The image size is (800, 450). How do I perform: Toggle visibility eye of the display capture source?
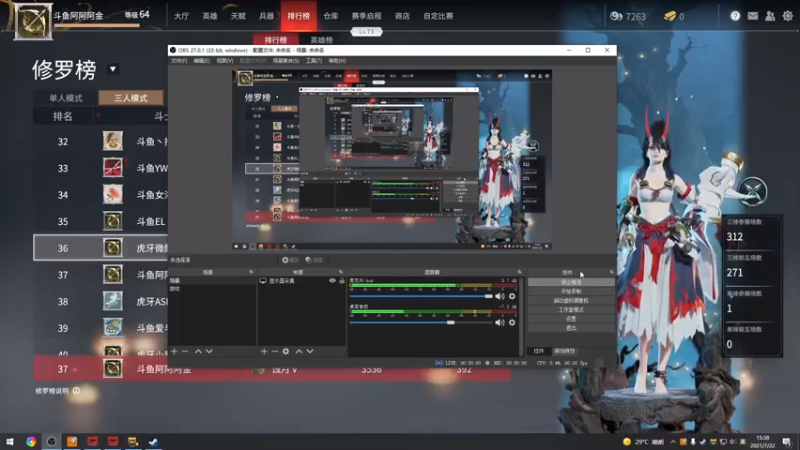(333, 281)
